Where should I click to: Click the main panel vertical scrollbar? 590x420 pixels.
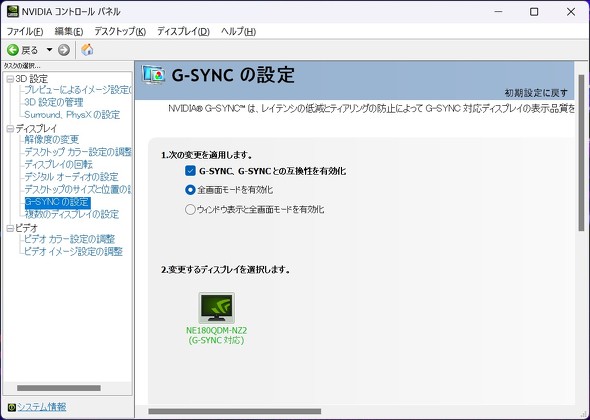coord(581,152)
